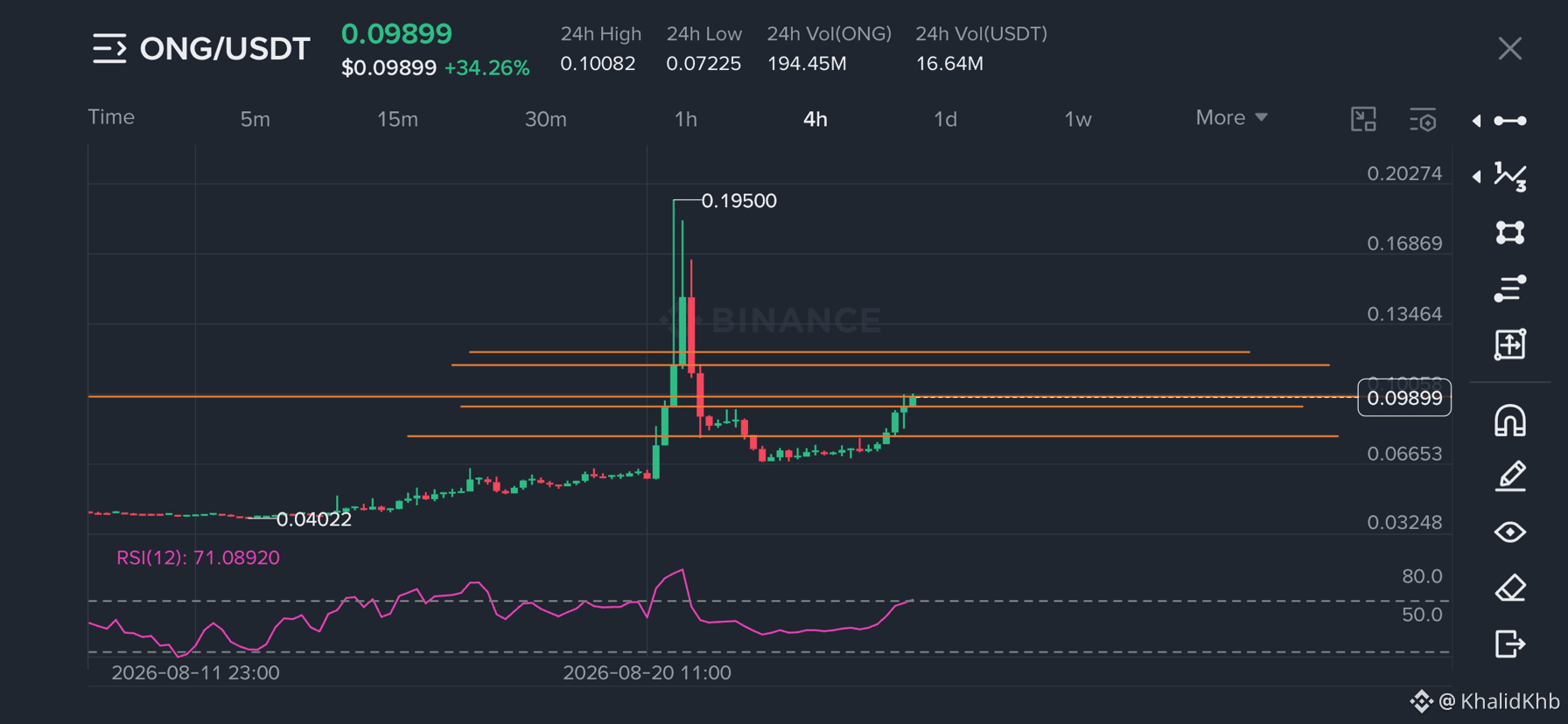The width and height of the screenshot is (1568, 724).
Task: Click the RSI 50.0 axis label
Action: pos(1422,615)
